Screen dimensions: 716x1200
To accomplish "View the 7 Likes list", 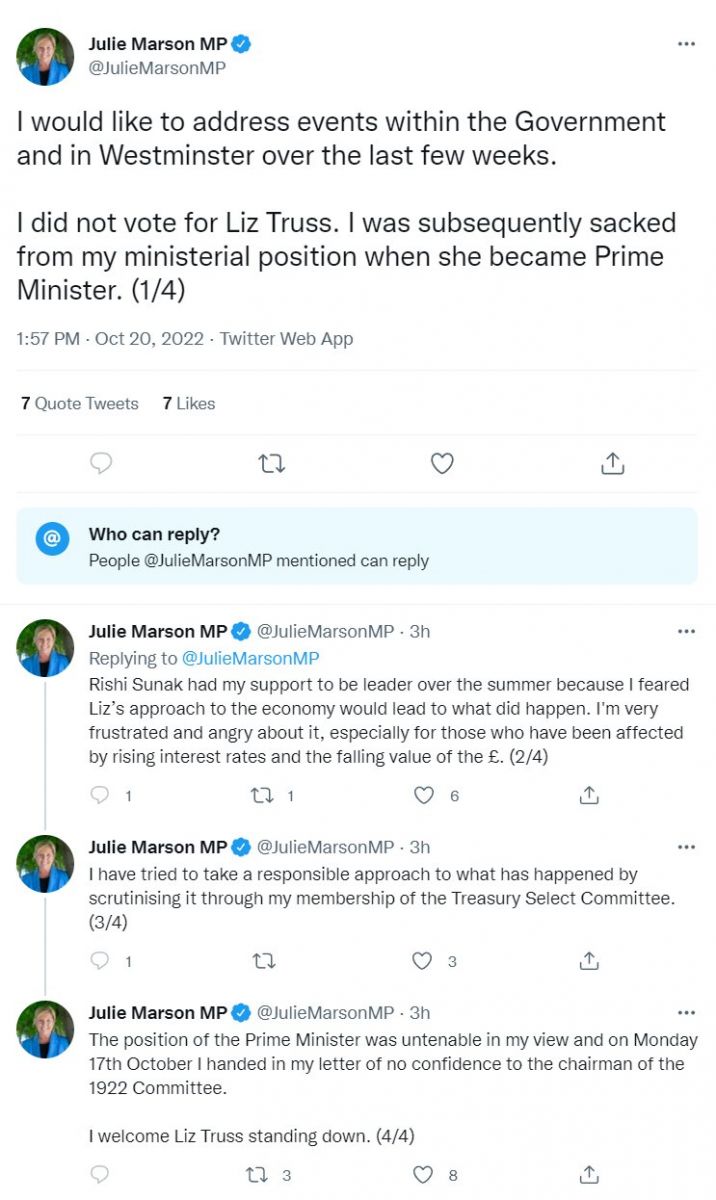I will [189, 403].
